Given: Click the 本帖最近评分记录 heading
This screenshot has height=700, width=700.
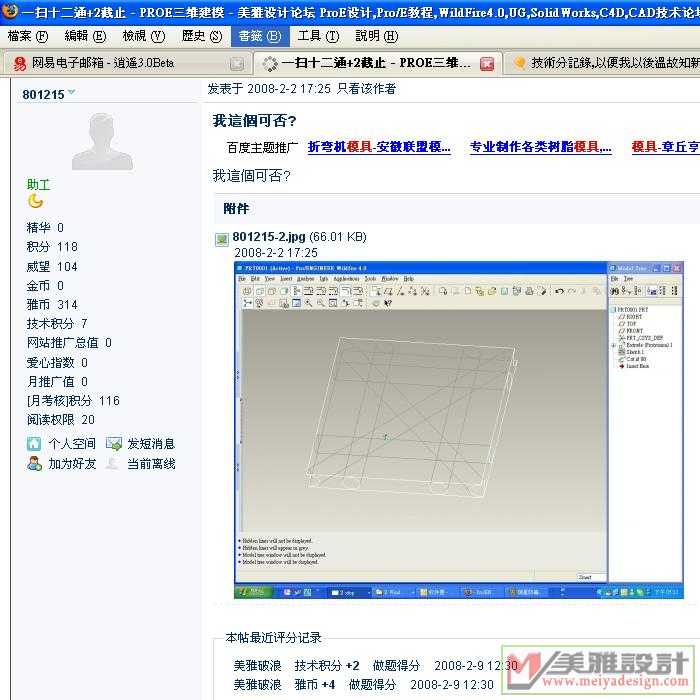Looking at the screenshot, I should tap(273, 638).
